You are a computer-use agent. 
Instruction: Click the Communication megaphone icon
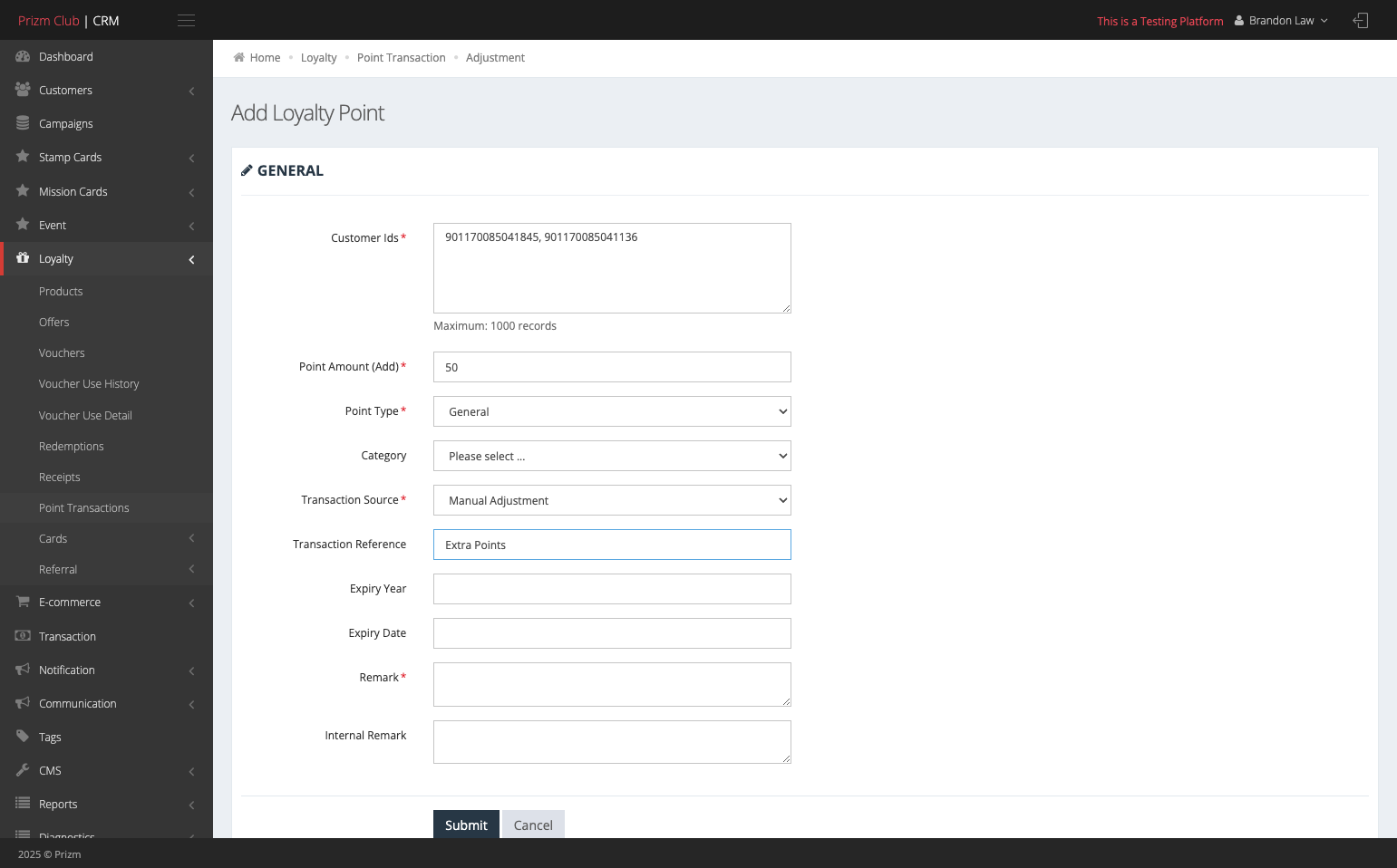(x=23, y=703)
